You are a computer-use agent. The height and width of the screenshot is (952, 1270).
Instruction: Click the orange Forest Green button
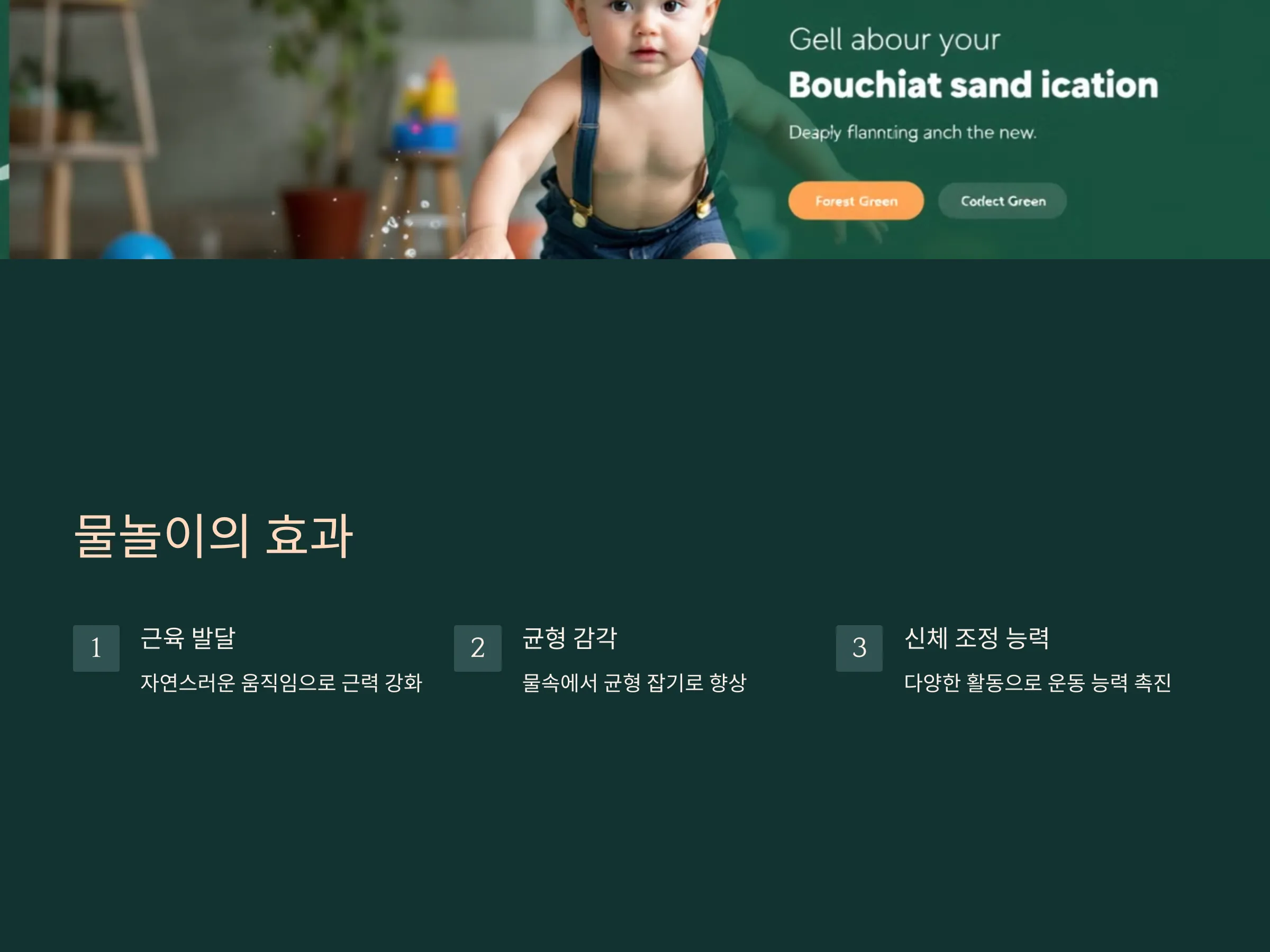(x=856, y=201)
